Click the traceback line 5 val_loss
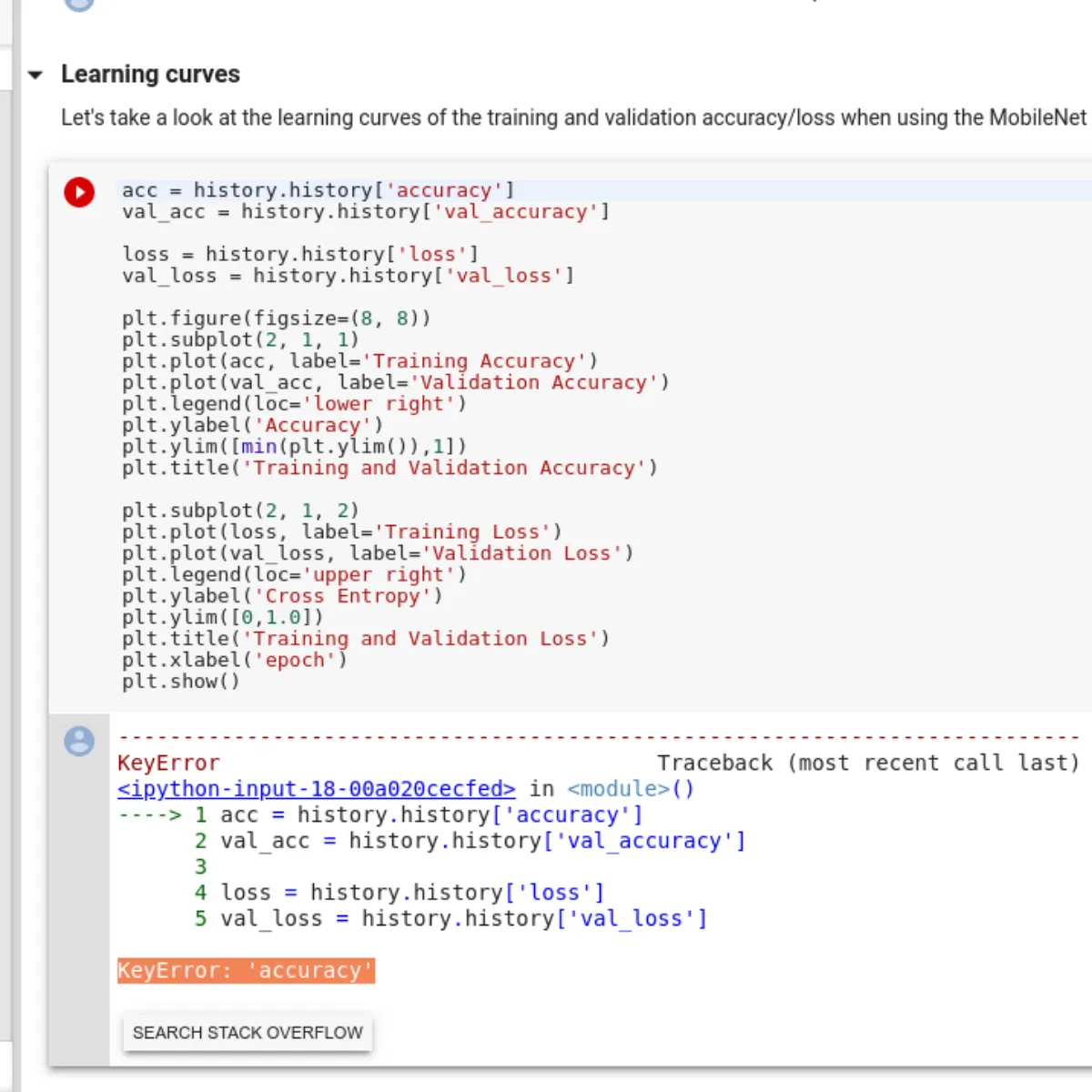 (x=450, y=918)
